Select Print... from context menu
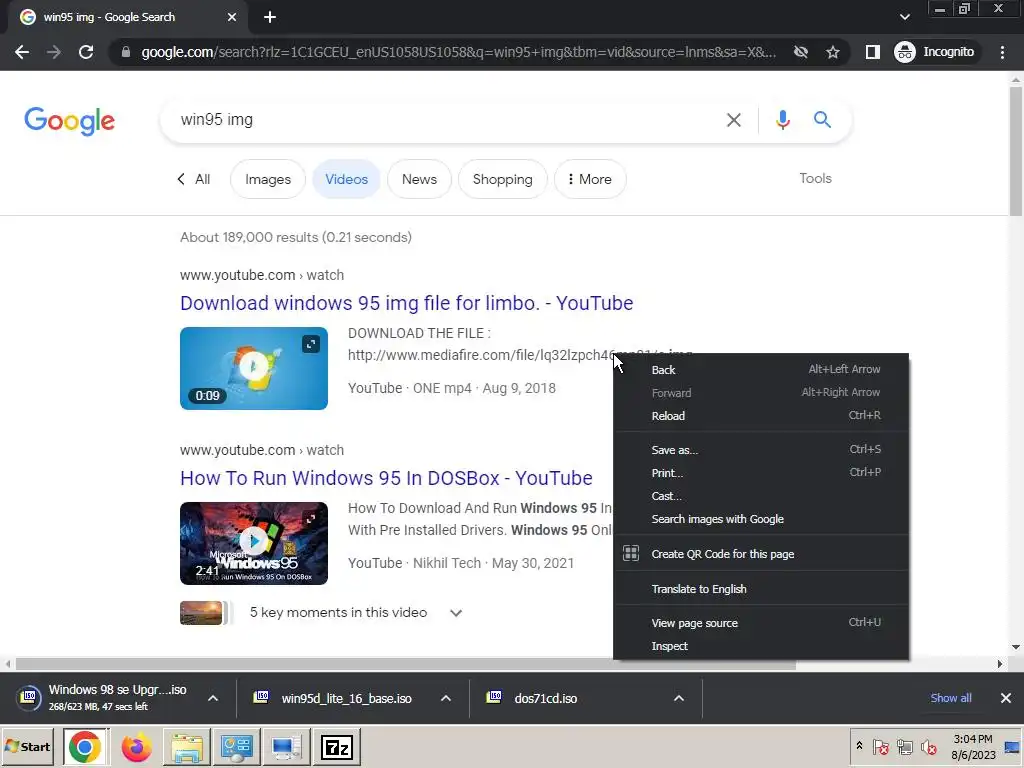Screen dimensions: 1024x768 (761, 473)
